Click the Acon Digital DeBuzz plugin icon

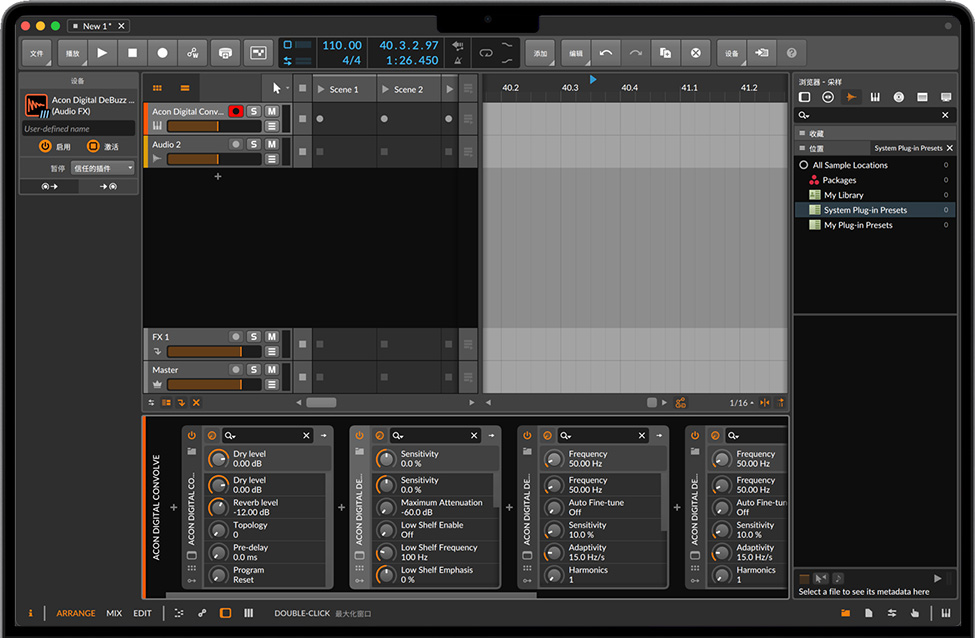tap(36, 105)
